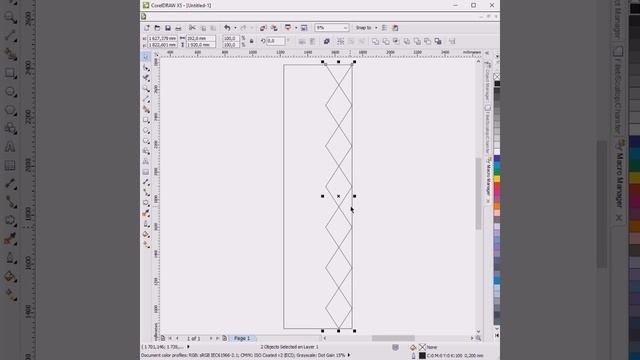Click the Import icon
The width and height of the screenshot is (640, 360).
click(x=263, y=28)
